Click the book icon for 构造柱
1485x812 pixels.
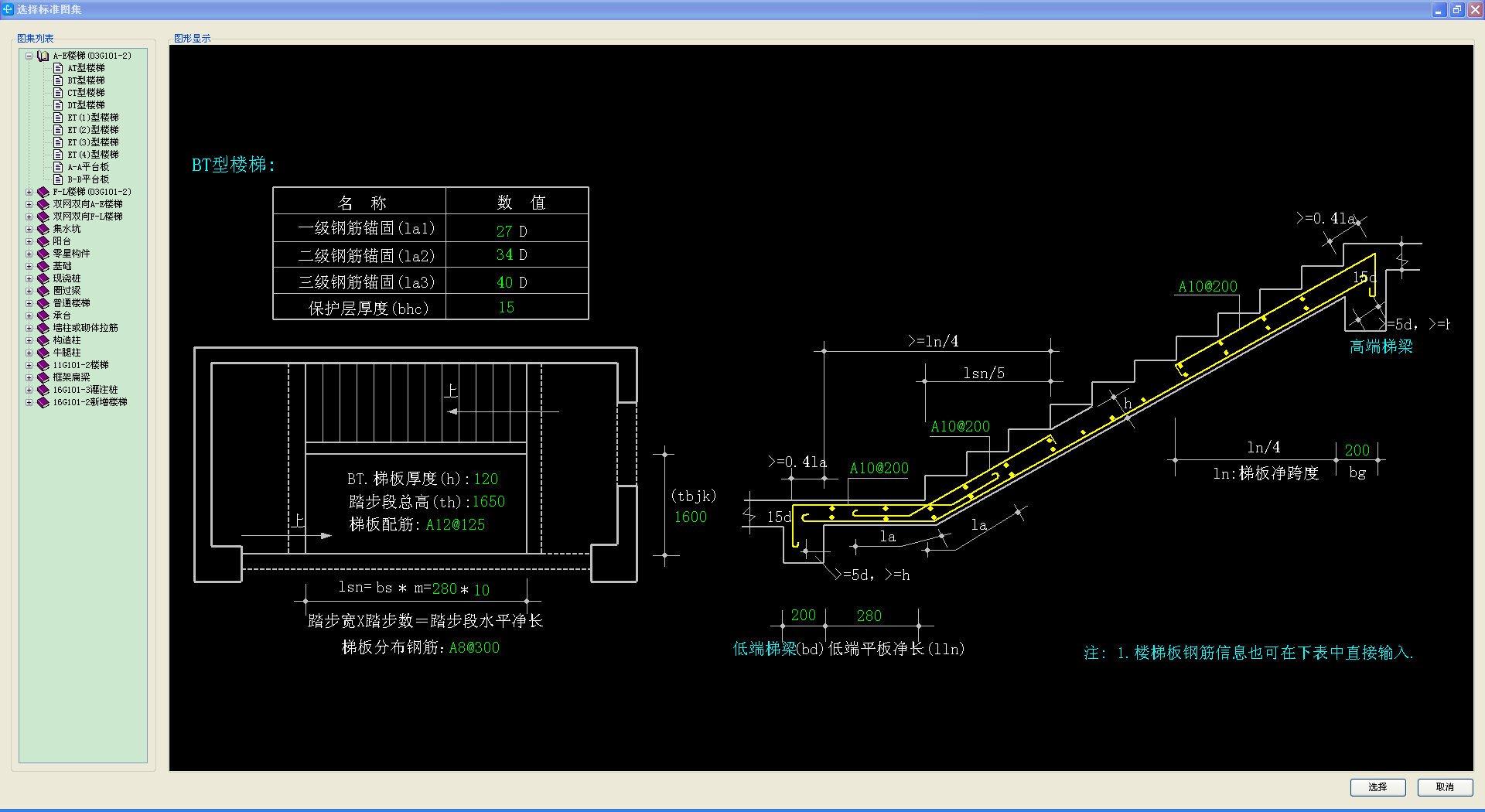pyautogui.click(x=43, y=340)
